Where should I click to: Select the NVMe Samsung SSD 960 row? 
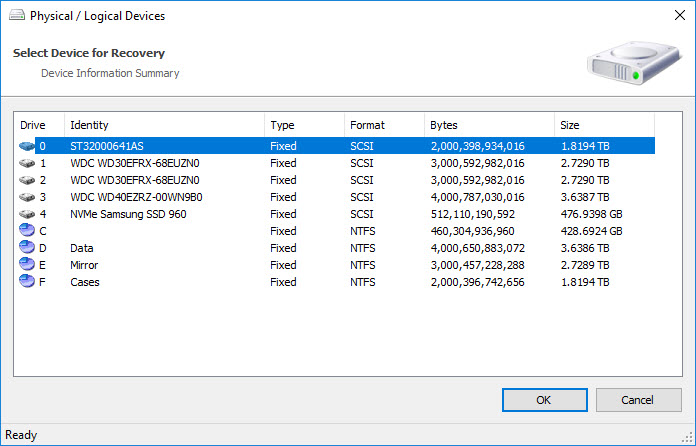(x=128, y=214)
